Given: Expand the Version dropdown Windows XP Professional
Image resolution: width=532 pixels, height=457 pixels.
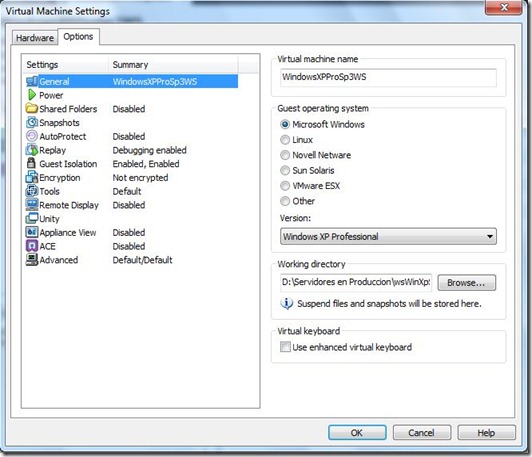Looking at the screenshot, I should pyautogui.click(x=388, y=236).
